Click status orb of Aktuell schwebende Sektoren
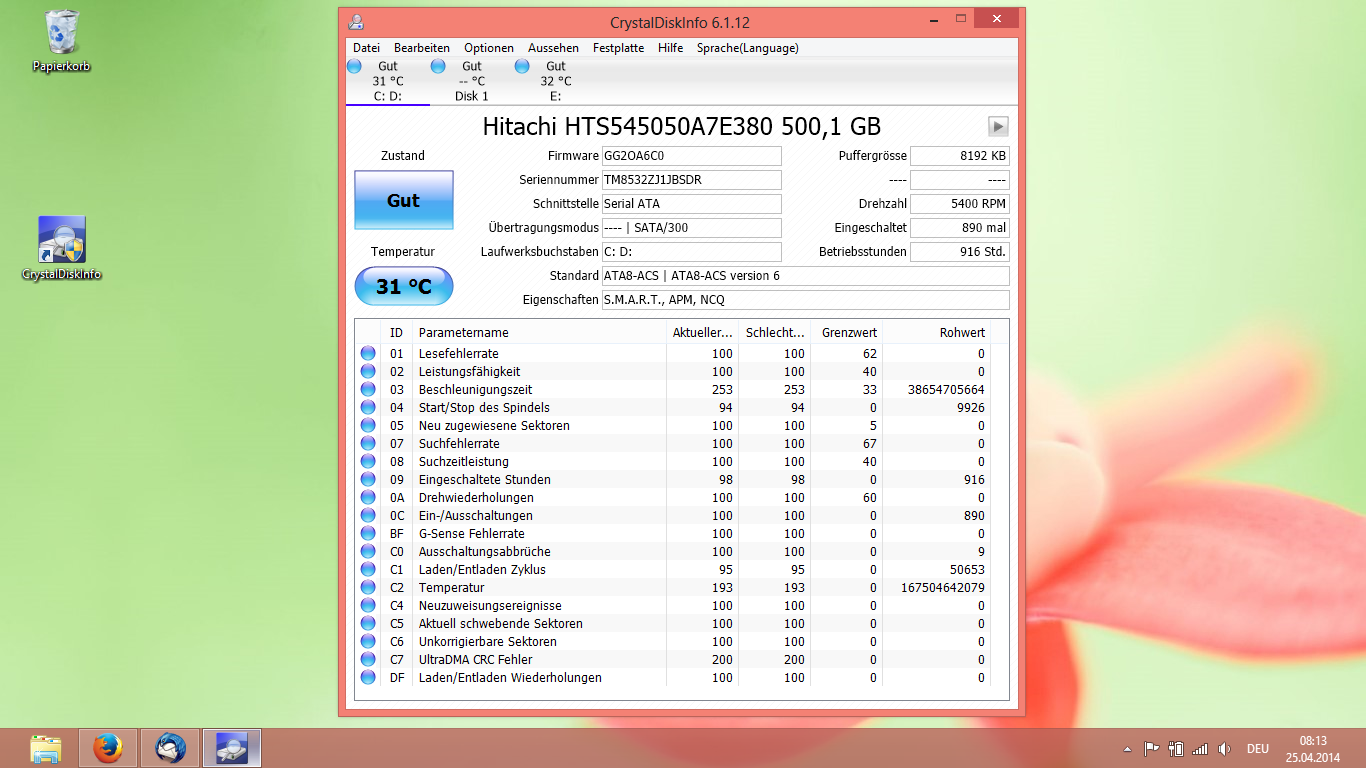 pos(368,623)
